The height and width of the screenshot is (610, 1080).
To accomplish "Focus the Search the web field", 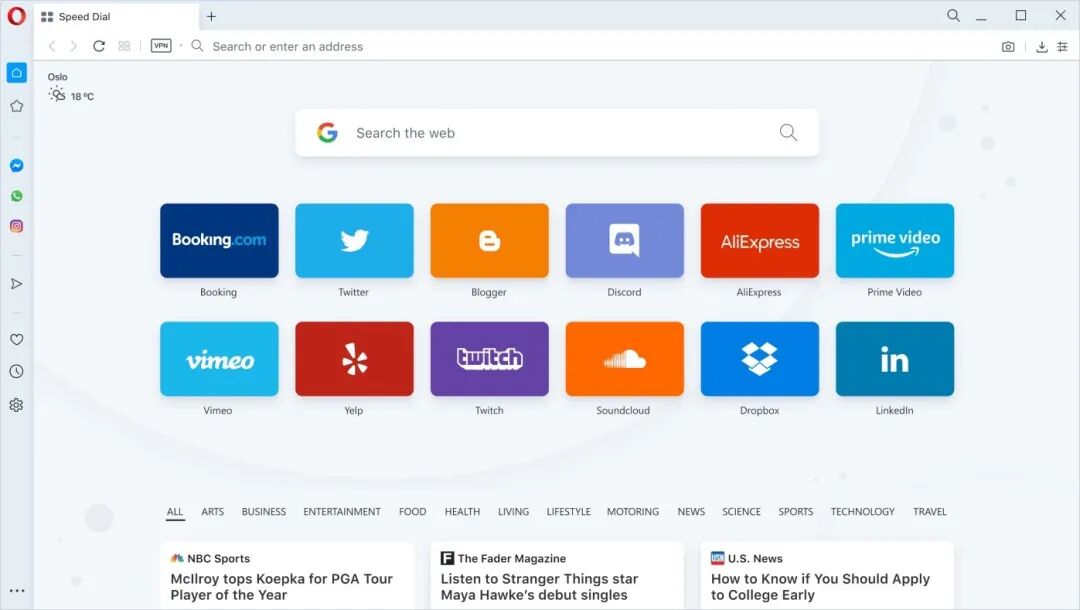I will (x=557, y=132).
